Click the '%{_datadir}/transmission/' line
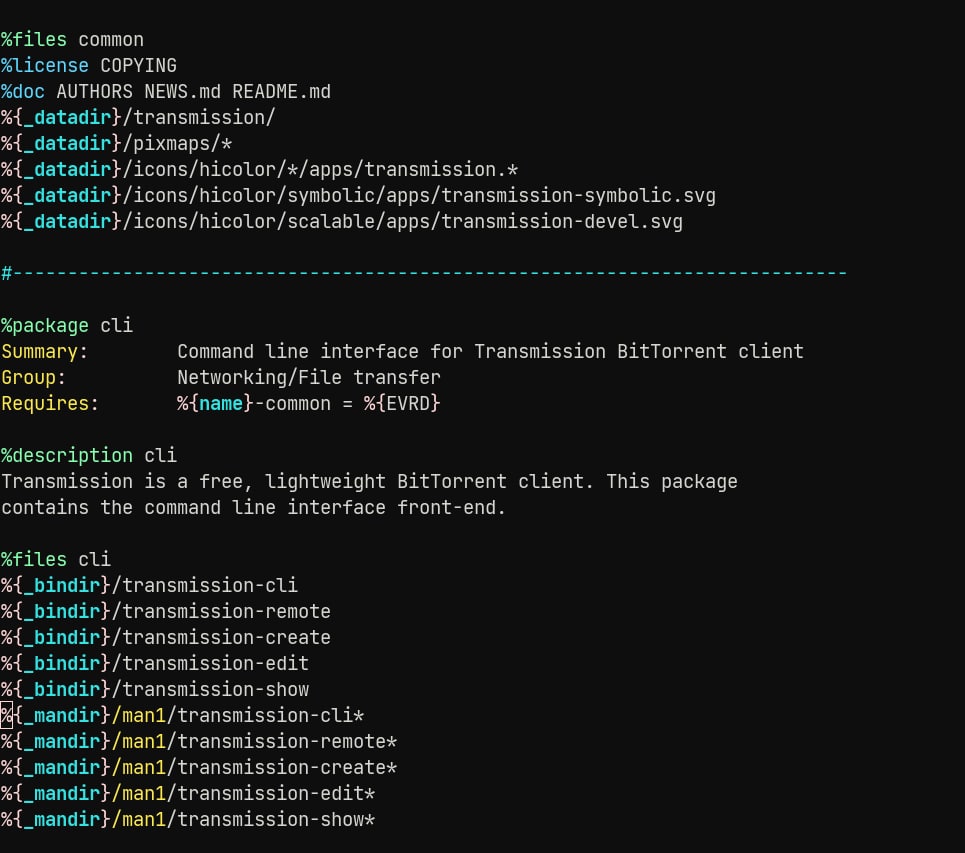The image size is (965, 853). tap(138, 118)
